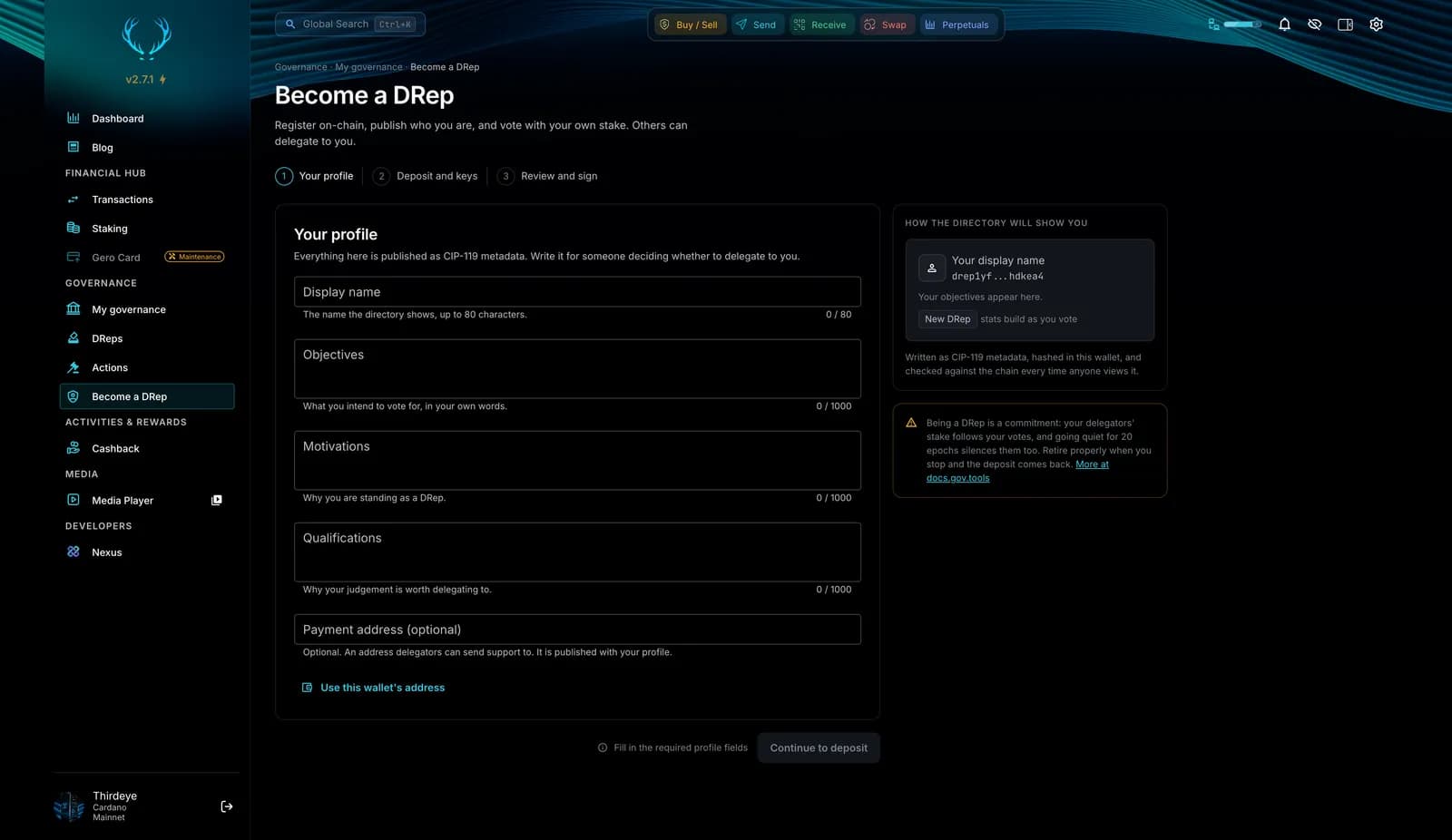Select the Deposit and keys step
The image size is (1452, 840).
tap(426, 176)
